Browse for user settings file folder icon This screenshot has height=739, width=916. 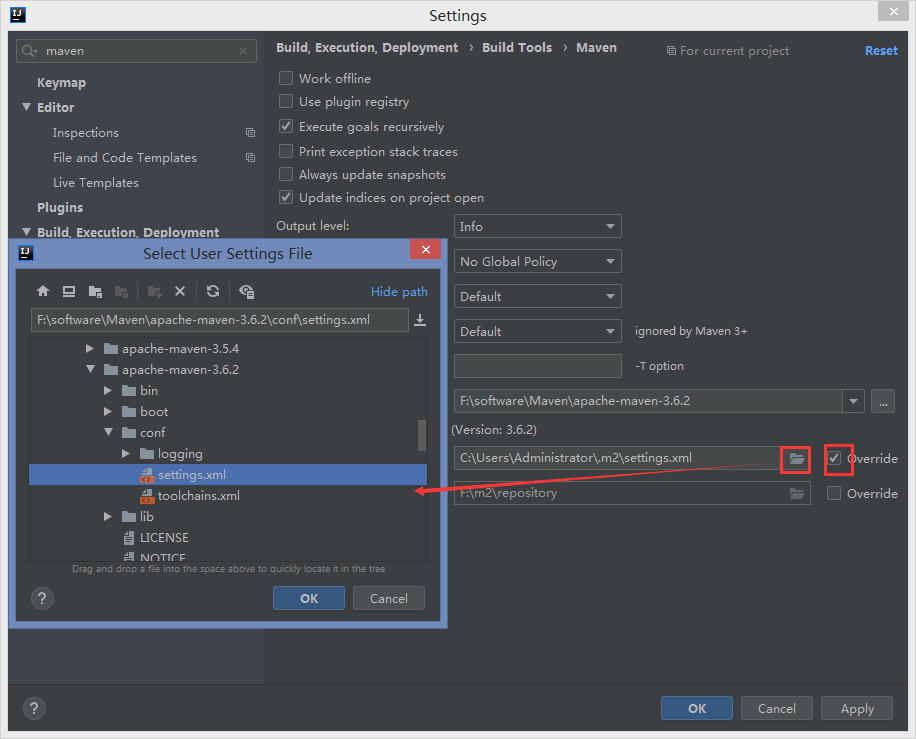tap(796, 459)
